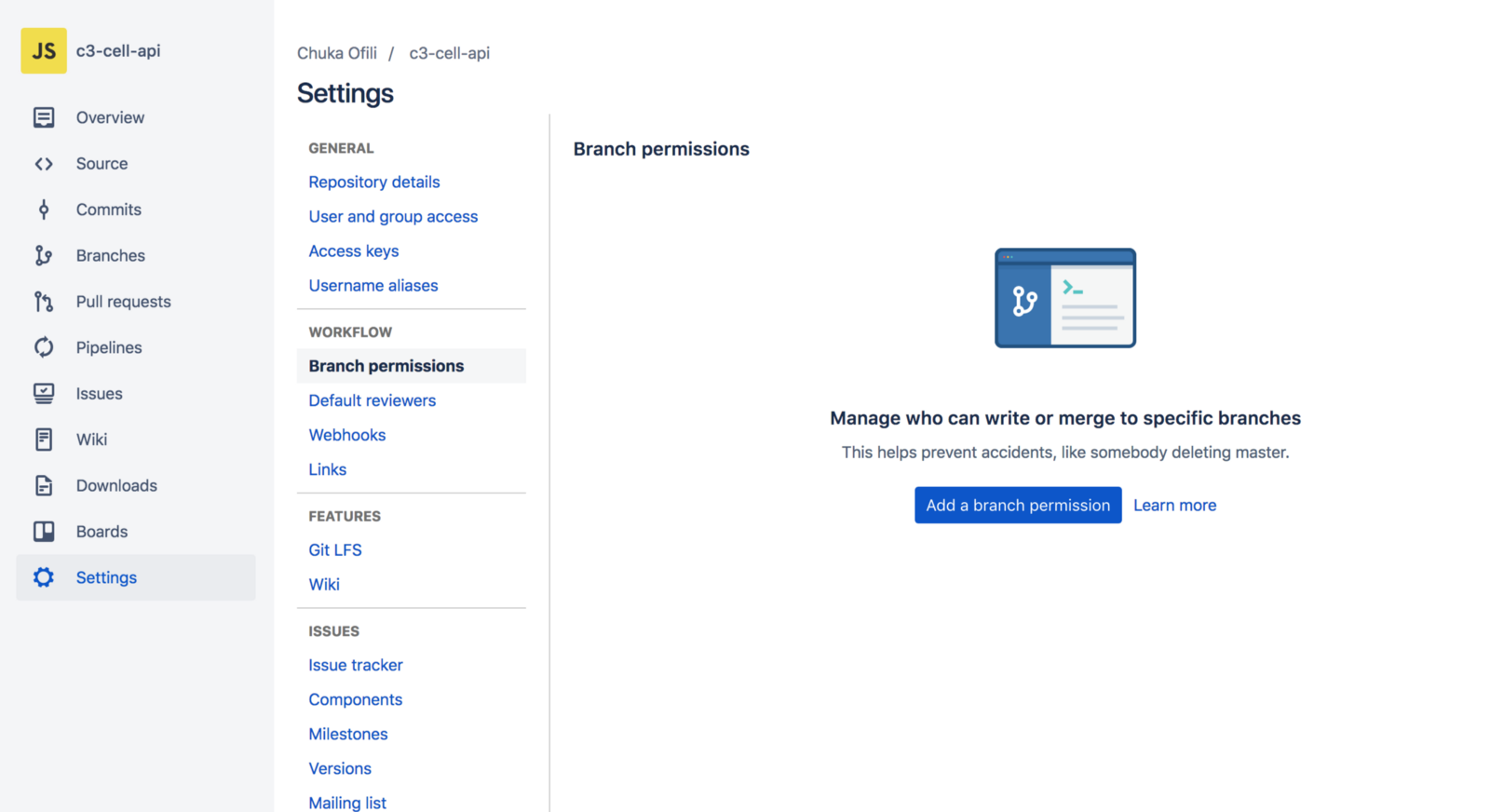The width and height of the screenshot is (1490, 812).
Task: Open Milestones settings
Action: click(x=348, y=734)
